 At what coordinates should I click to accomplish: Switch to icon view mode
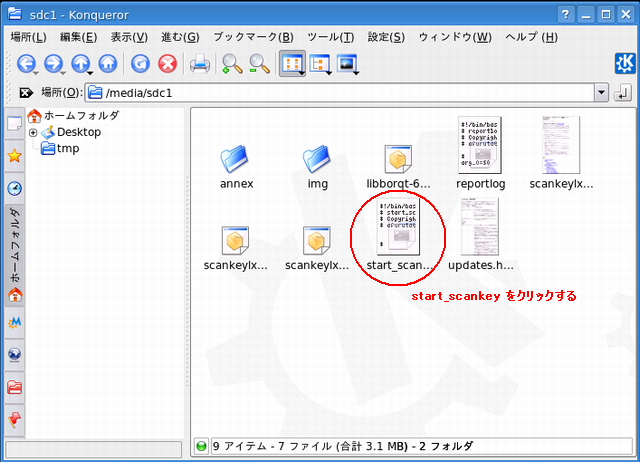[x=291, y=63]
